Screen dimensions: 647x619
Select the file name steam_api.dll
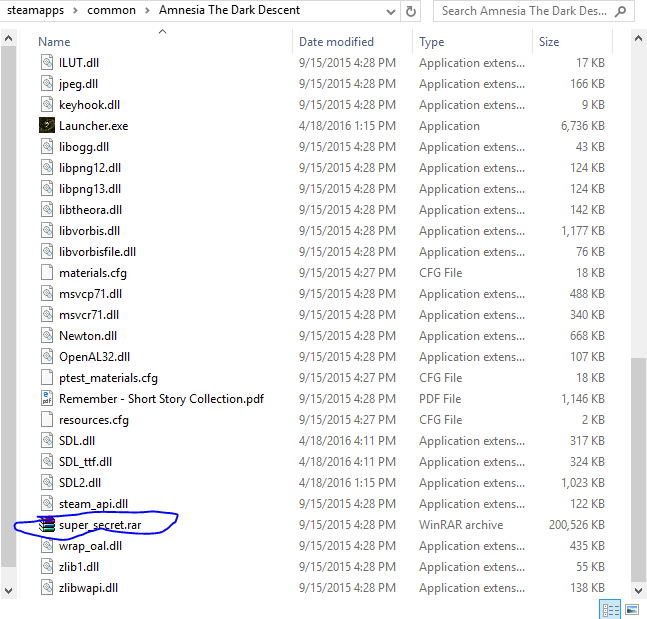point(93,504)
